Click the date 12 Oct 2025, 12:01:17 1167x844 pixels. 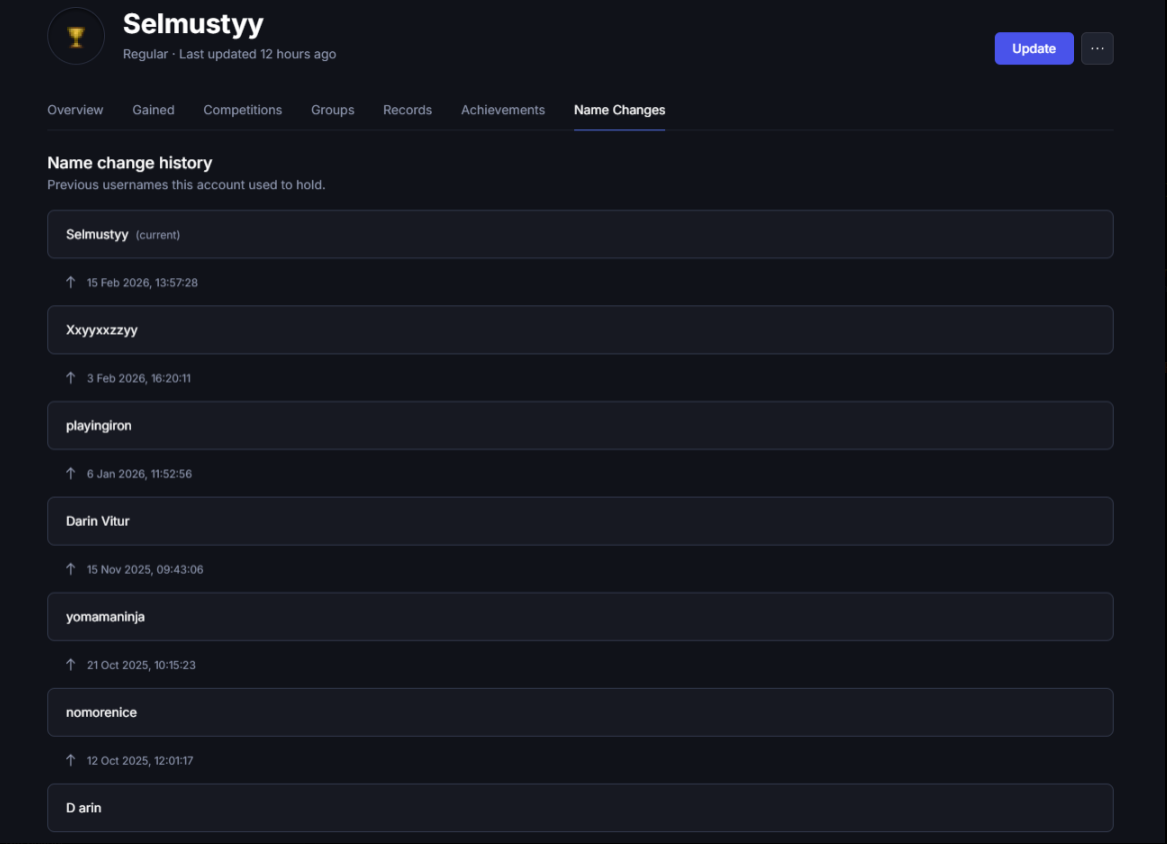140,761
